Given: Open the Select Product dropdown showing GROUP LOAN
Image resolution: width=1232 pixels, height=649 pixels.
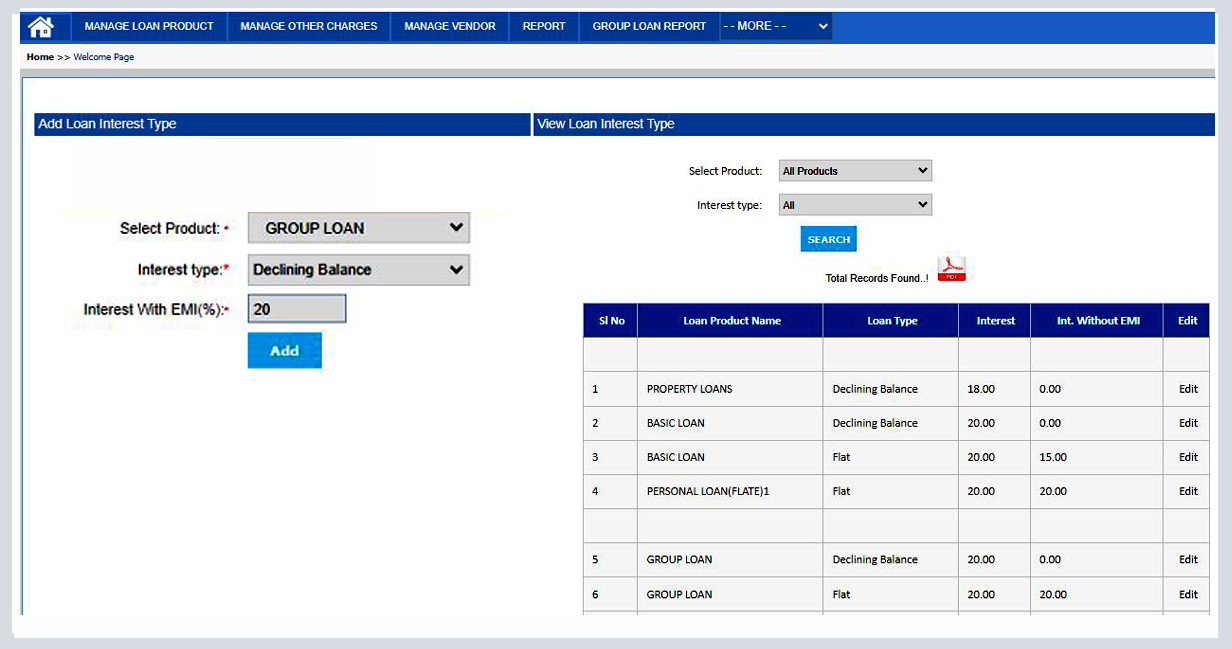Looking at the screenshot, I should pos(358,227).
